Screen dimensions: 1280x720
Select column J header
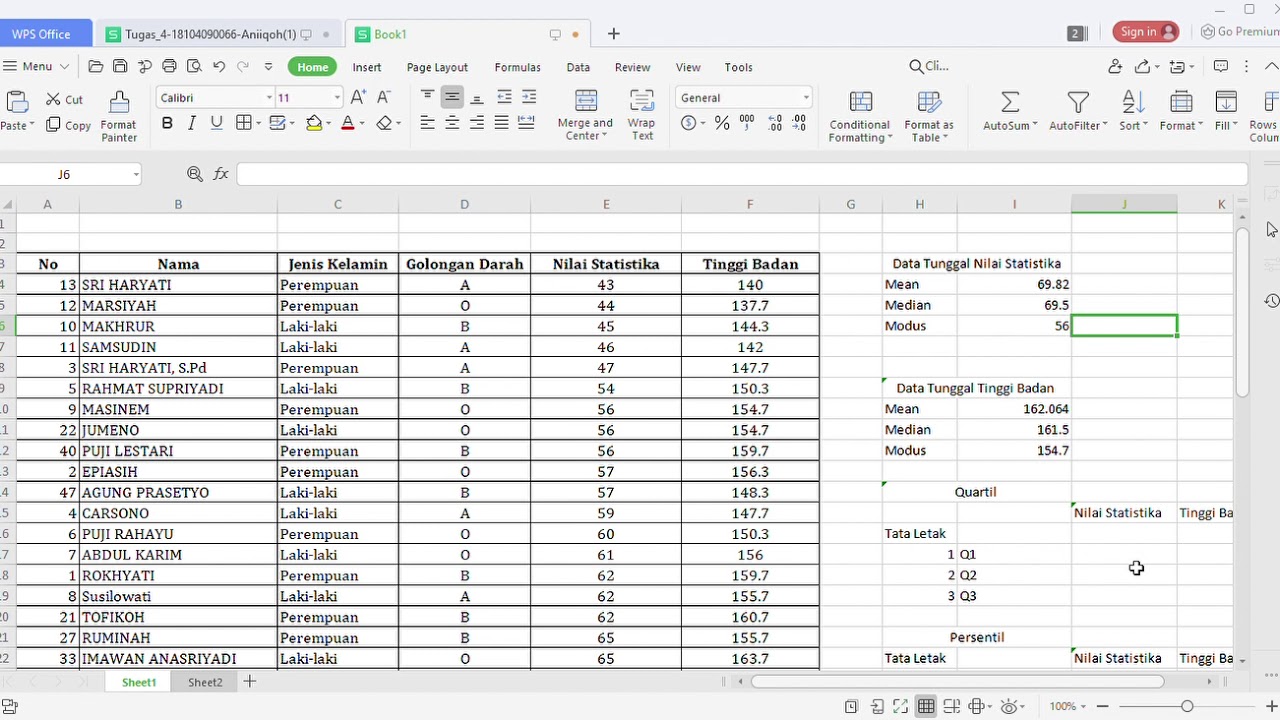click(x=1124, y=204)
